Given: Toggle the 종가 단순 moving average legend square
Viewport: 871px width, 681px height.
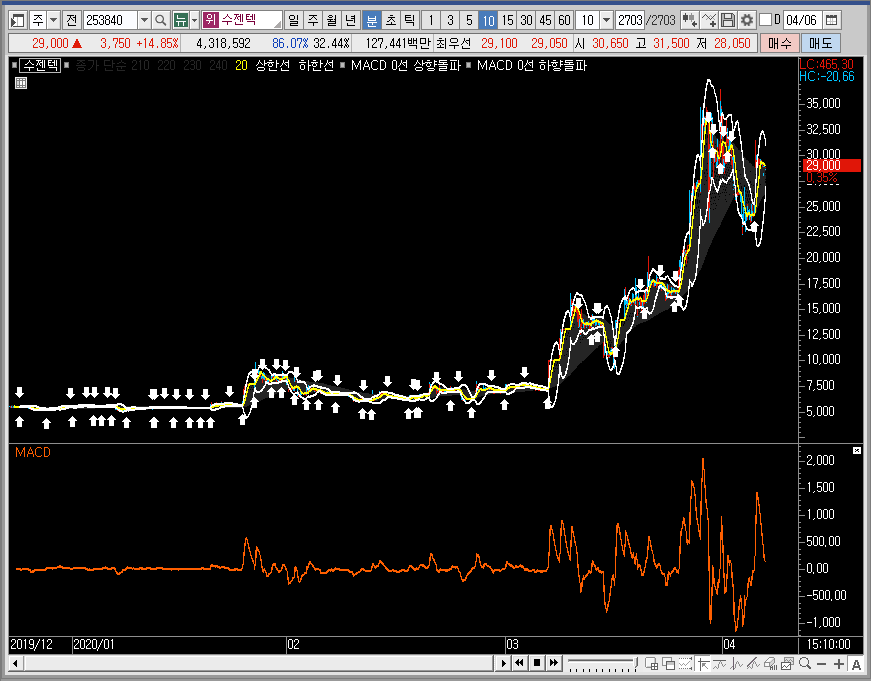Looking at the screenshot, I should tap(67, 66).
